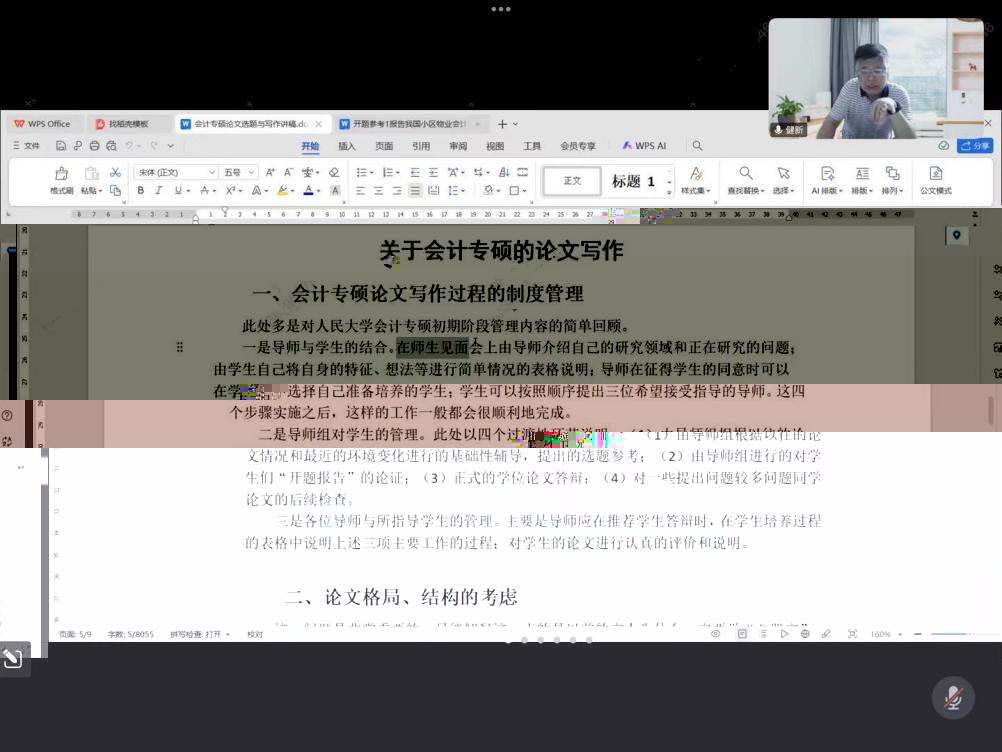Open the spell check 拼写检查 dropdown

pyautogui.click(x=199, y=634)
